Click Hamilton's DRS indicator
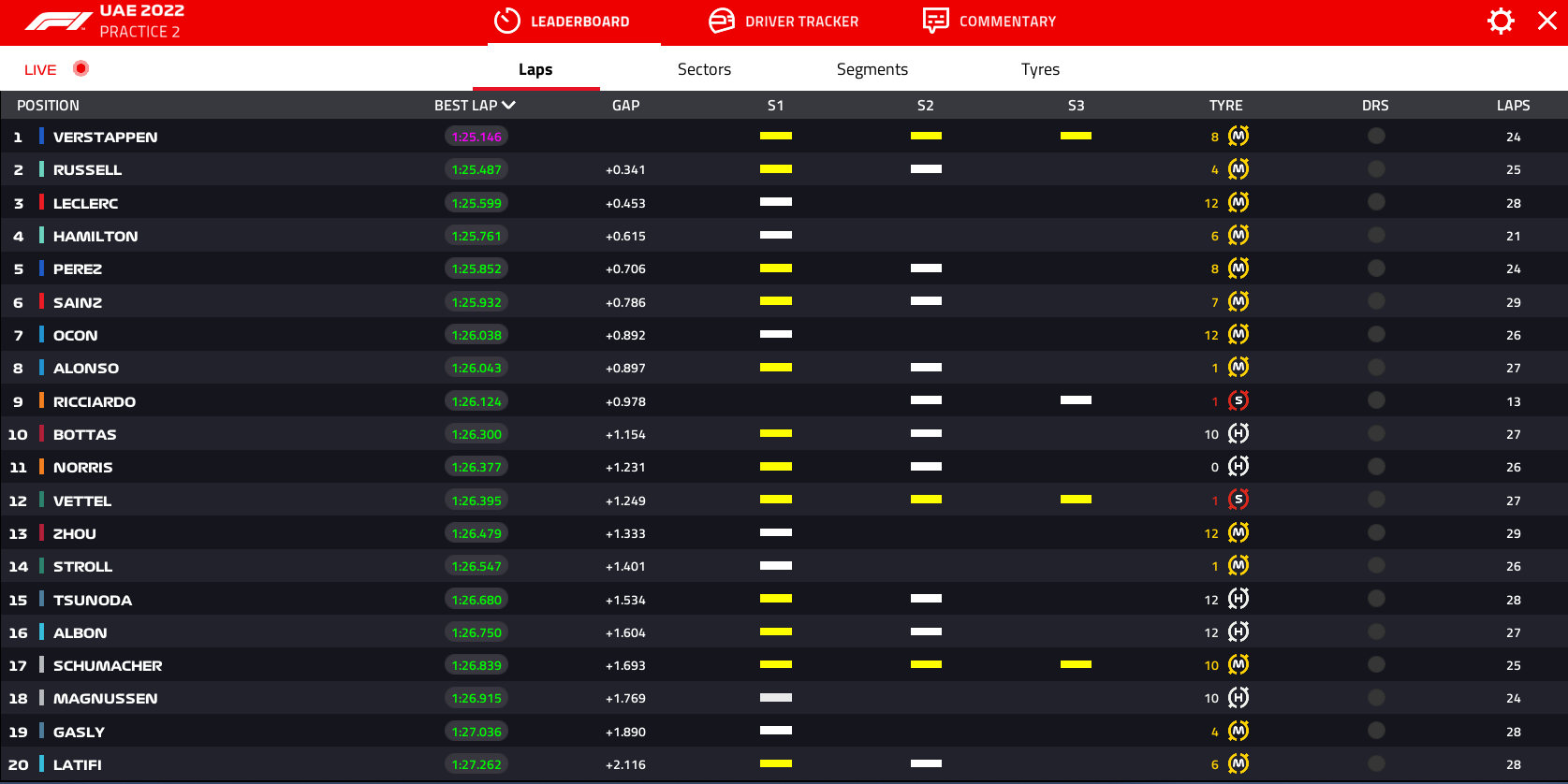The image size is (1568, 784). (1376, 235)
